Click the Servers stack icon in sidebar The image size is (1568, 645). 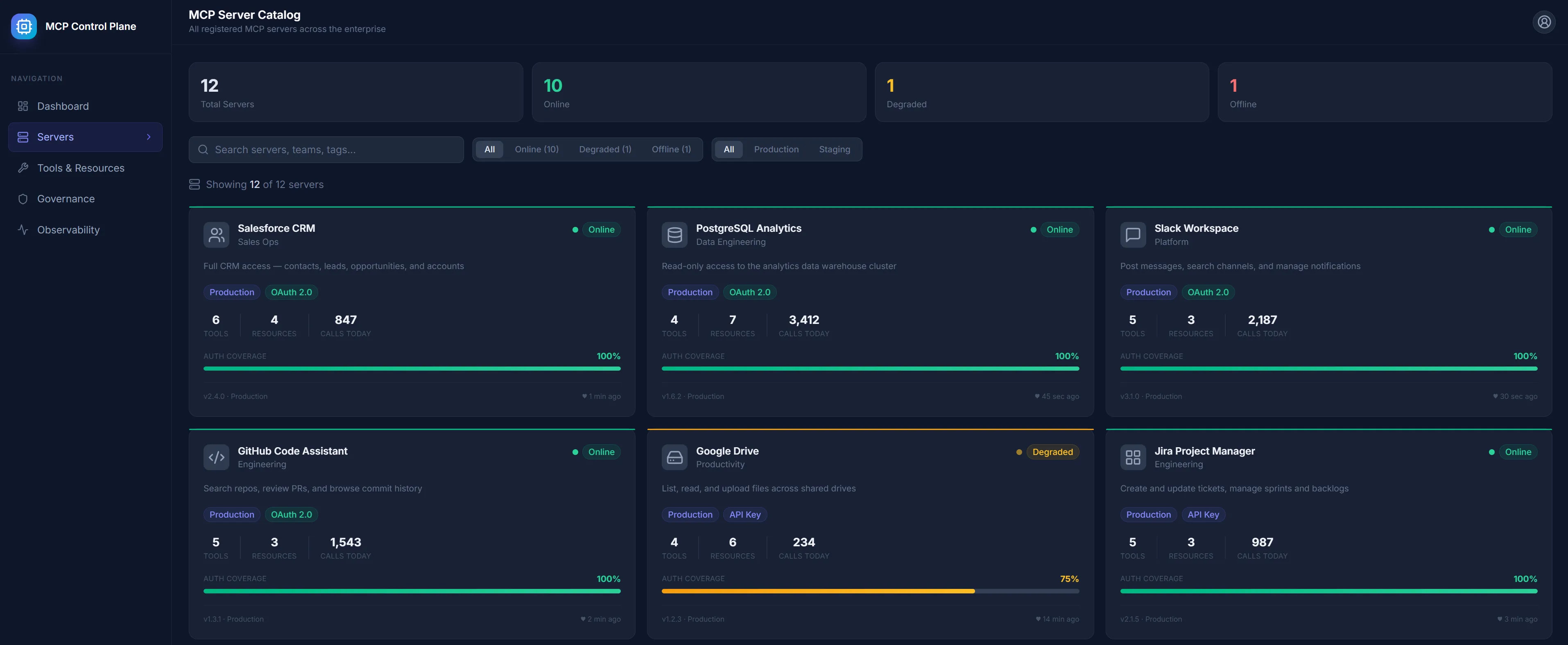[x=23, y=137]
